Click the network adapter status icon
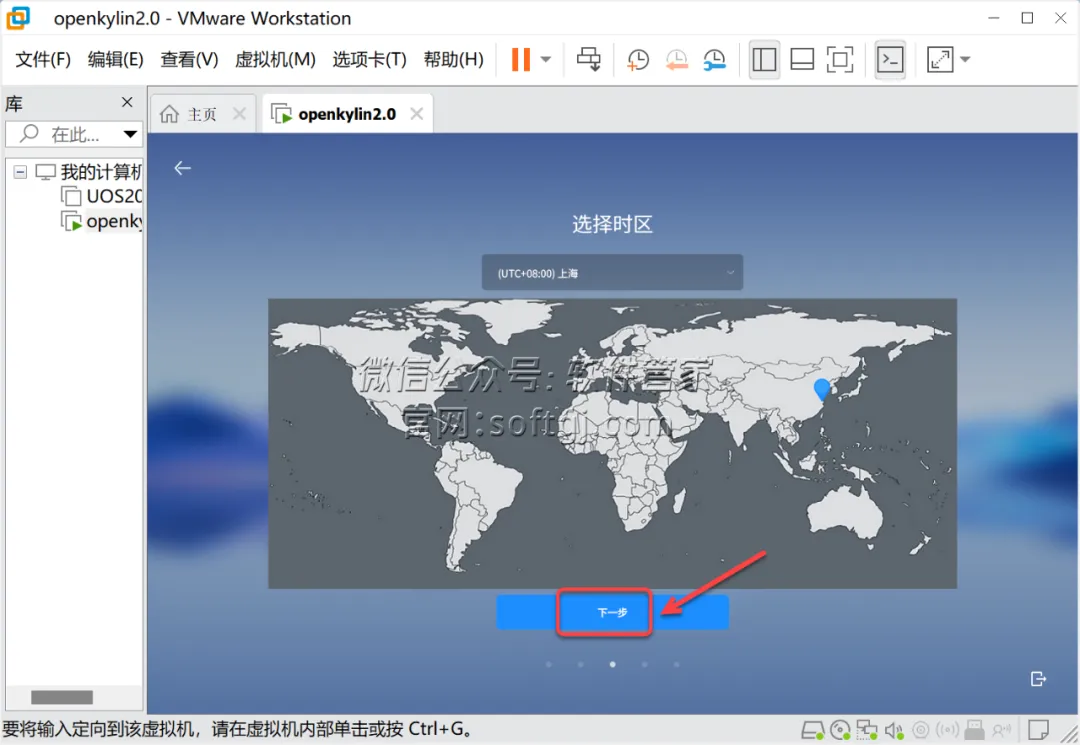The image size is (1080, 745). (x=866, y=730)
